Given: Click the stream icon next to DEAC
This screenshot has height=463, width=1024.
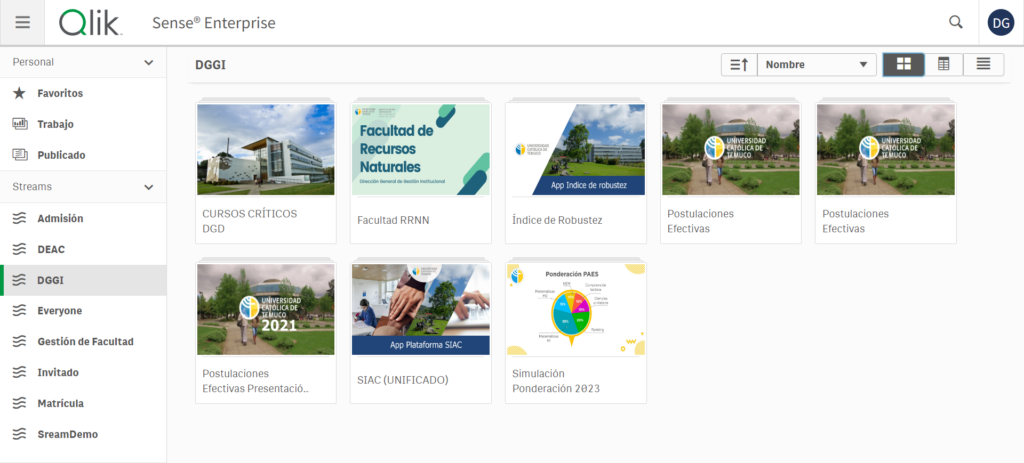Looking at the screenshot, I should (20, 249).
